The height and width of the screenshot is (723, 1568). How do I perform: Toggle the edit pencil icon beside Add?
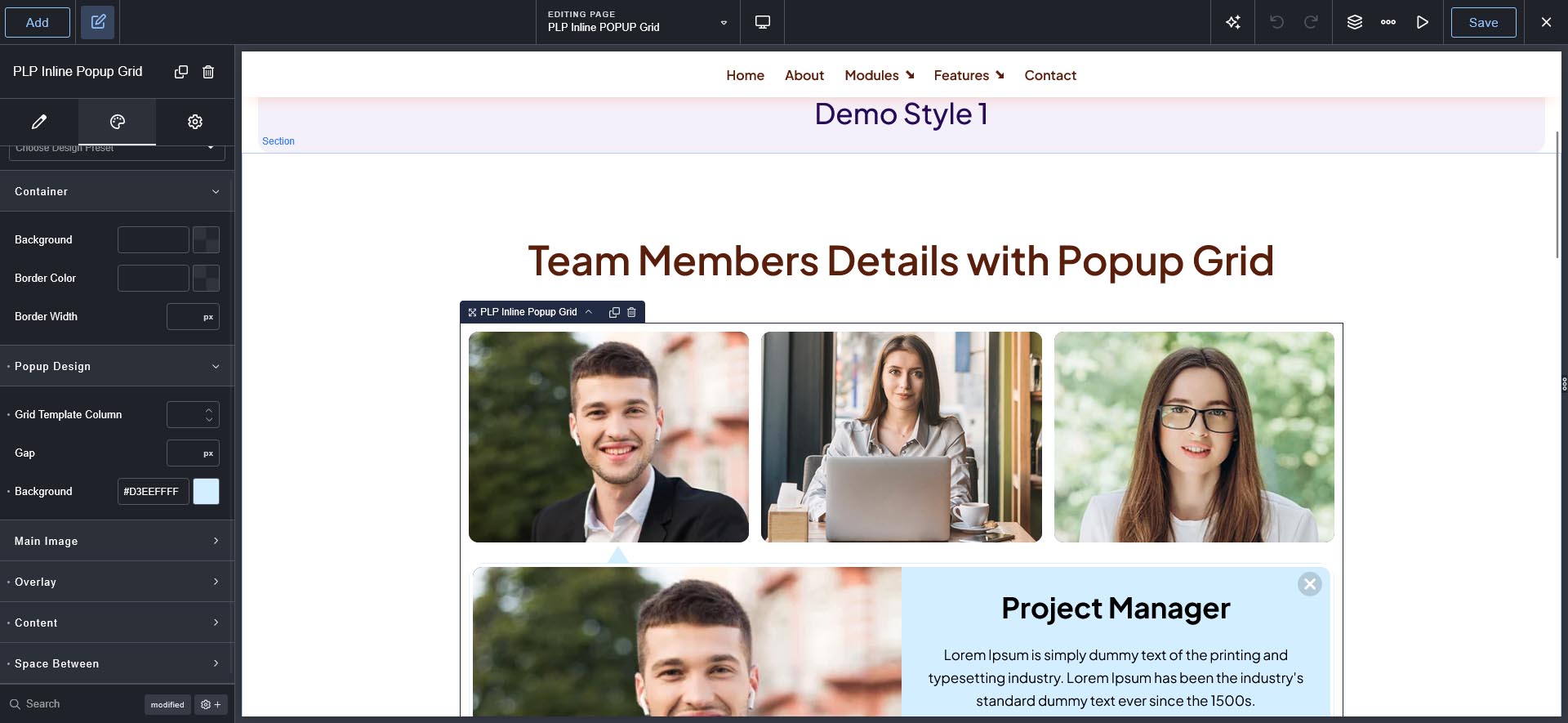pyautogui.click(x=98, y=22)
